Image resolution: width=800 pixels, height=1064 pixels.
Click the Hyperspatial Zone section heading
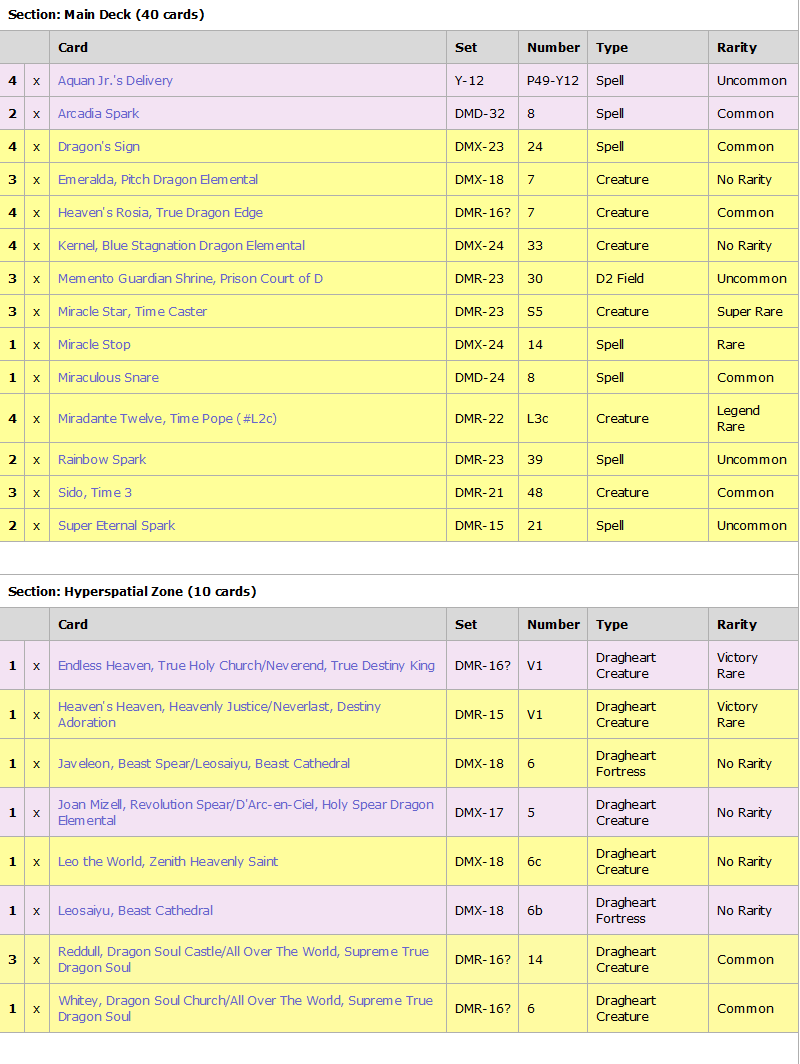(x=132, y=591)
